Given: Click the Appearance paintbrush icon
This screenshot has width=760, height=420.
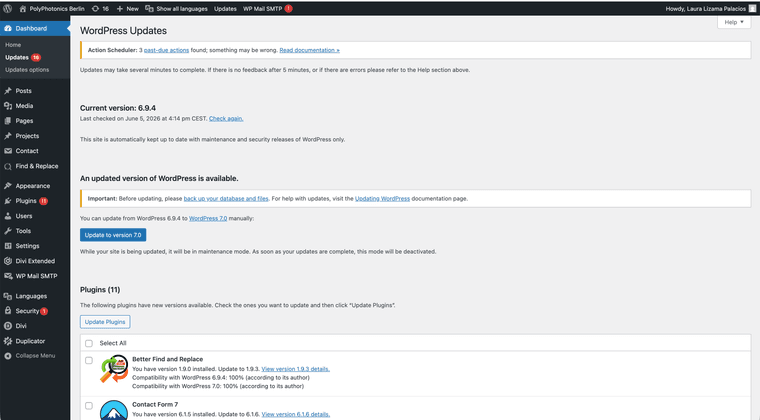Looking at the screenshot, I should coord(8,186).
